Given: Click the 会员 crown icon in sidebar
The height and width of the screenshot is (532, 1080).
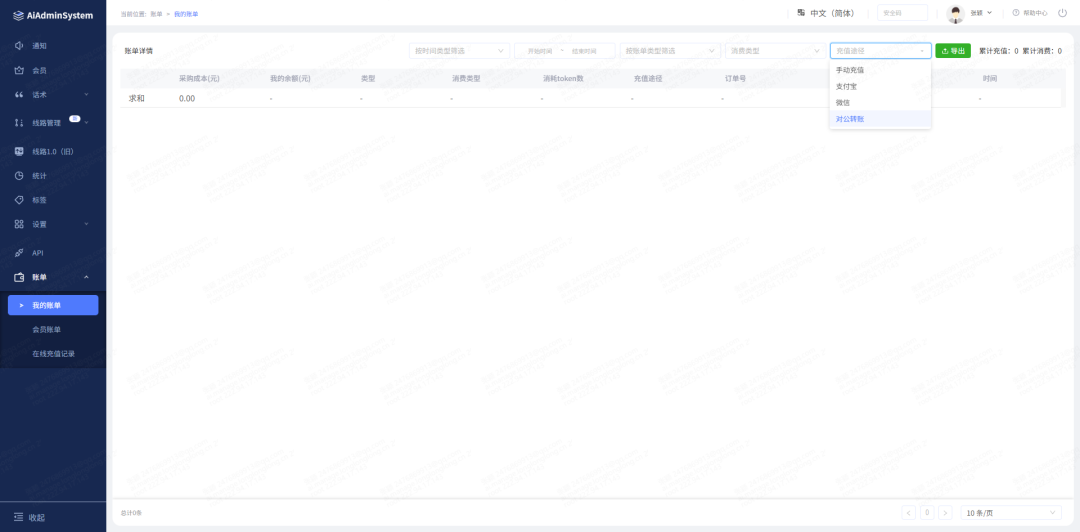Looking at the screenshot, I should click(x=19, y=70).
